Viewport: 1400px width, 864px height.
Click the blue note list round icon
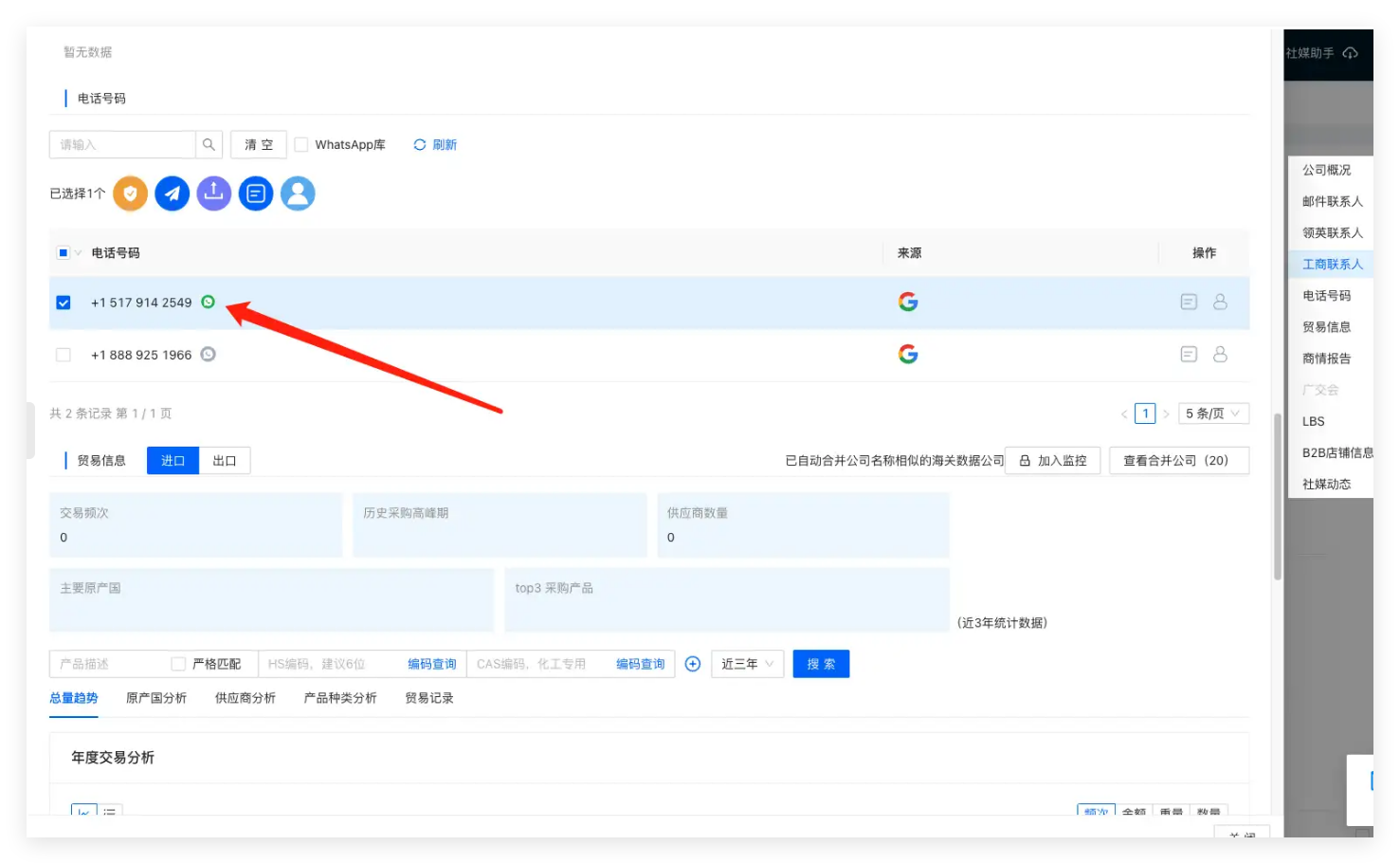click(x=256, y=193)
